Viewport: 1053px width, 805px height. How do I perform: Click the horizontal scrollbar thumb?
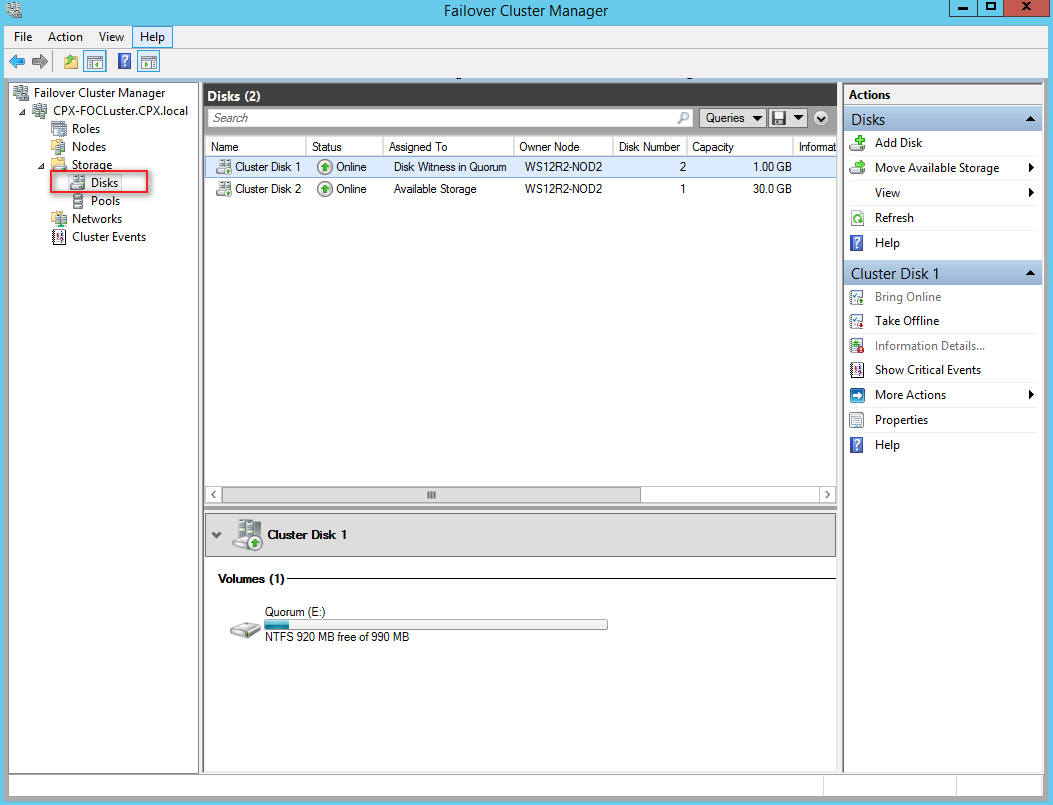pos(431,495)
